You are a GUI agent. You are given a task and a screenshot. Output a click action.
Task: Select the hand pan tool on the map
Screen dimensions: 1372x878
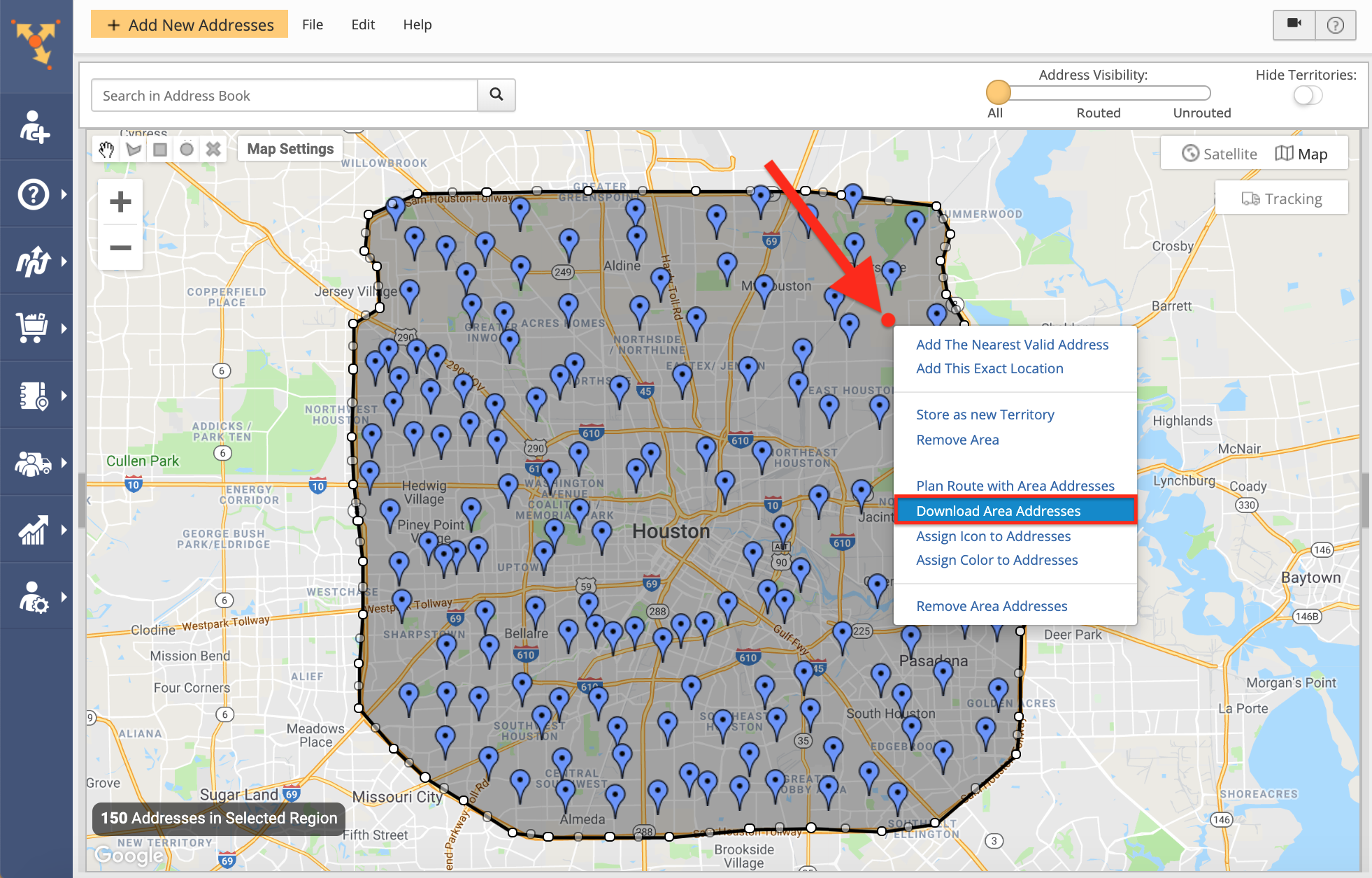(x=106, y=149)
